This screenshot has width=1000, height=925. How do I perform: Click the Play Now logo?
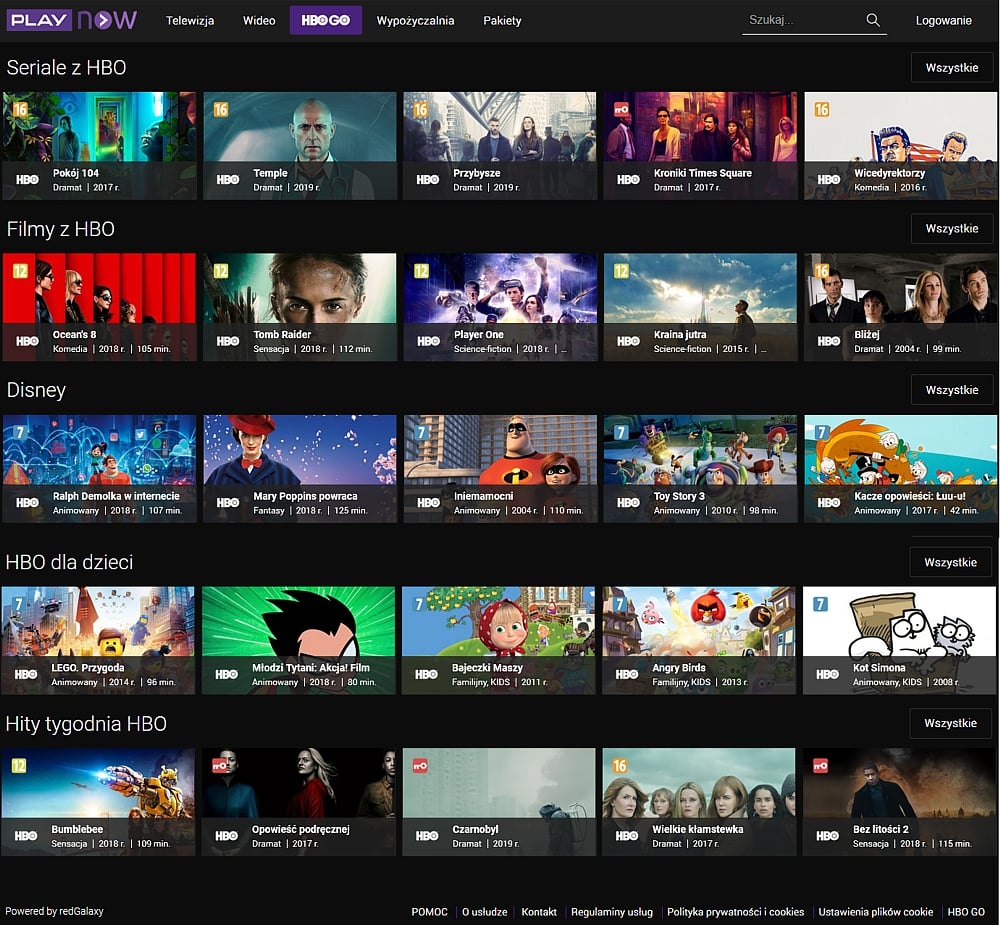point(71,20)
